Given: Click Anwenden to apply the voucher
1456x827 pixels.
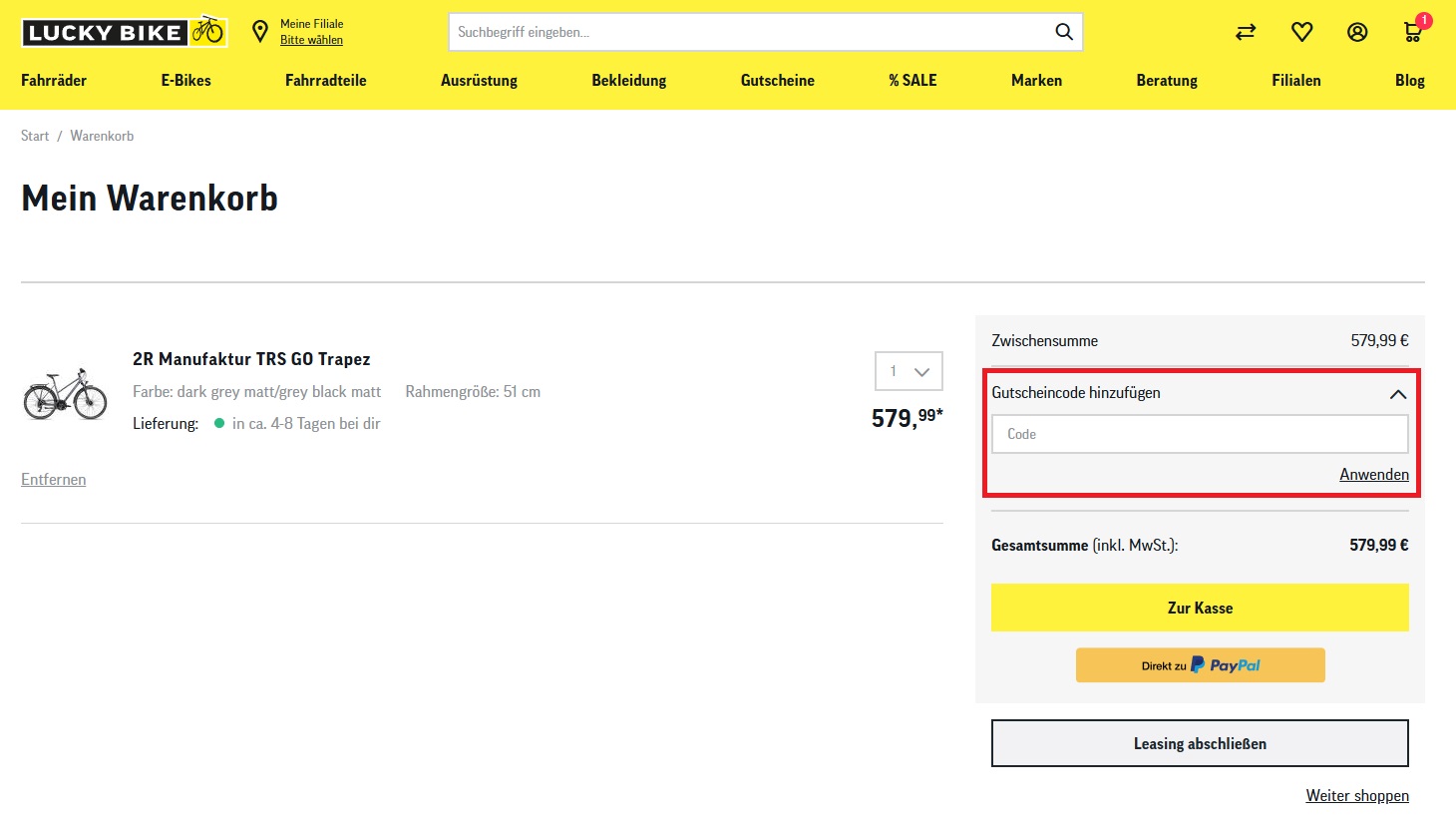Looking at the screenshot, I should click(x=1374, y=475).
